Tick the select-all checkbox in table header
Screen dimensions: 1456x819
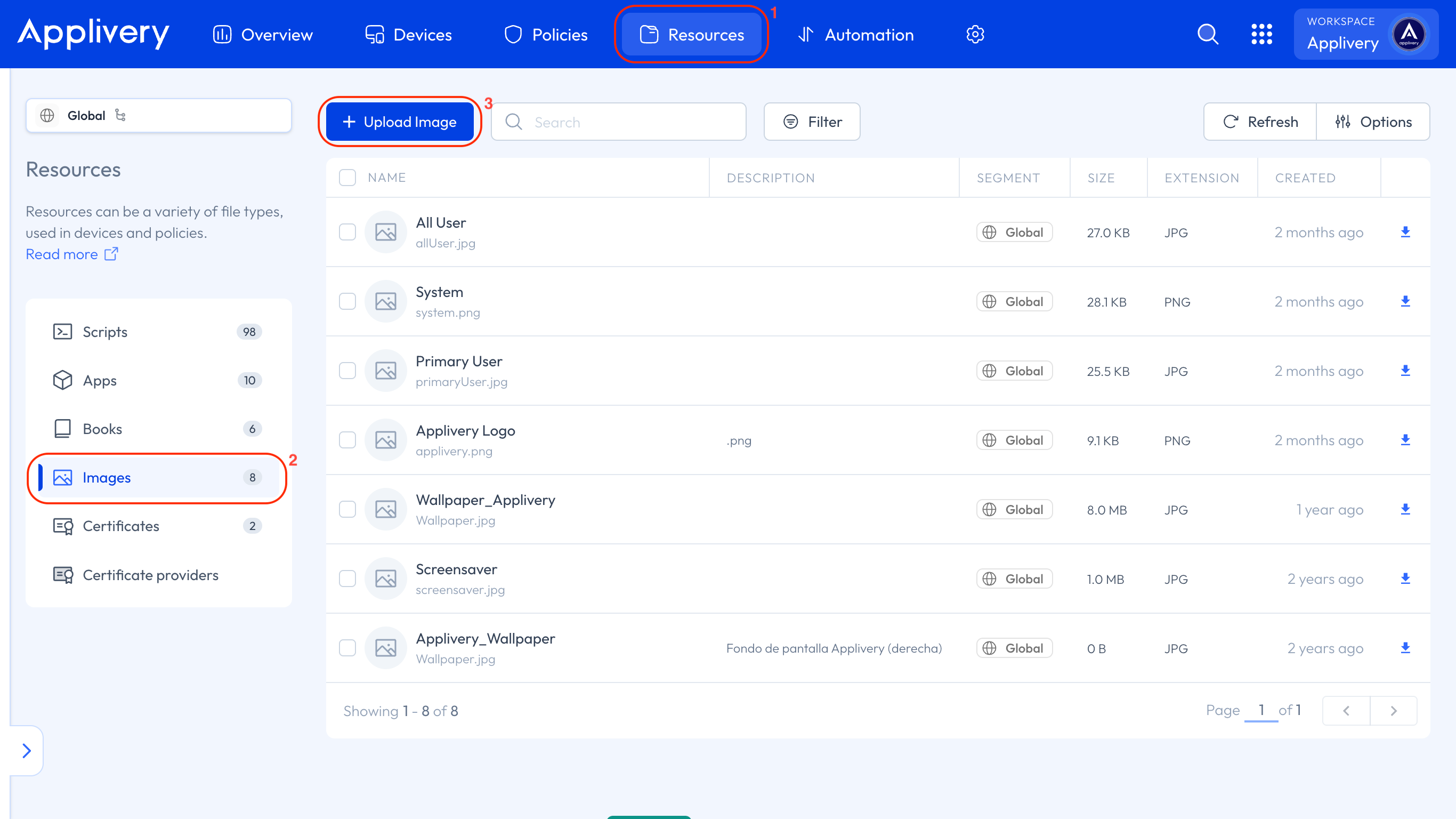point(347,178)
